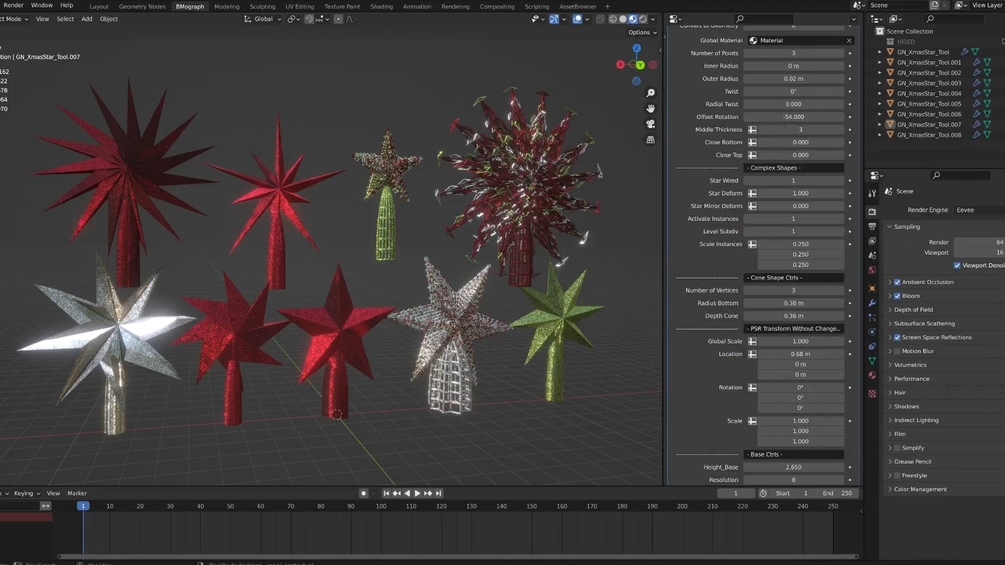Select material preview shading mode

pyautogui.click(x=633, y=19)
